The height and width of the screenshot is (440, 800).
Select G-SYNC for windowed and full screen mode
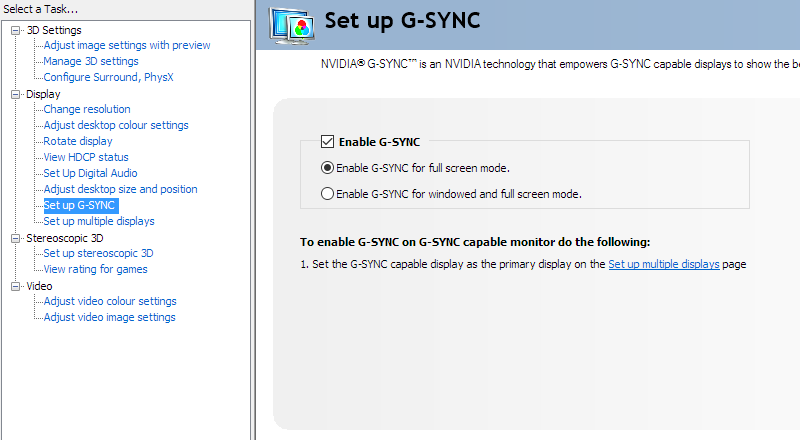click(x=328, y=193)
